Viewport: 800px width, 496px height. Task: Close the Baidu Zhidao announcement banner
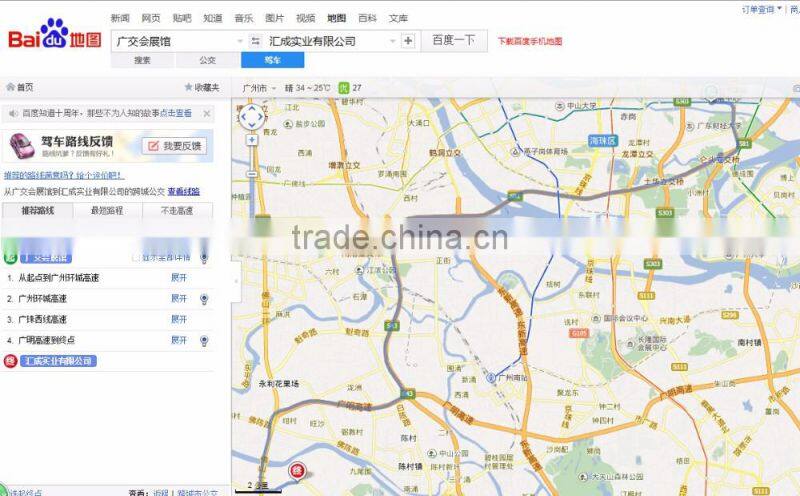(x=207, y=114)
